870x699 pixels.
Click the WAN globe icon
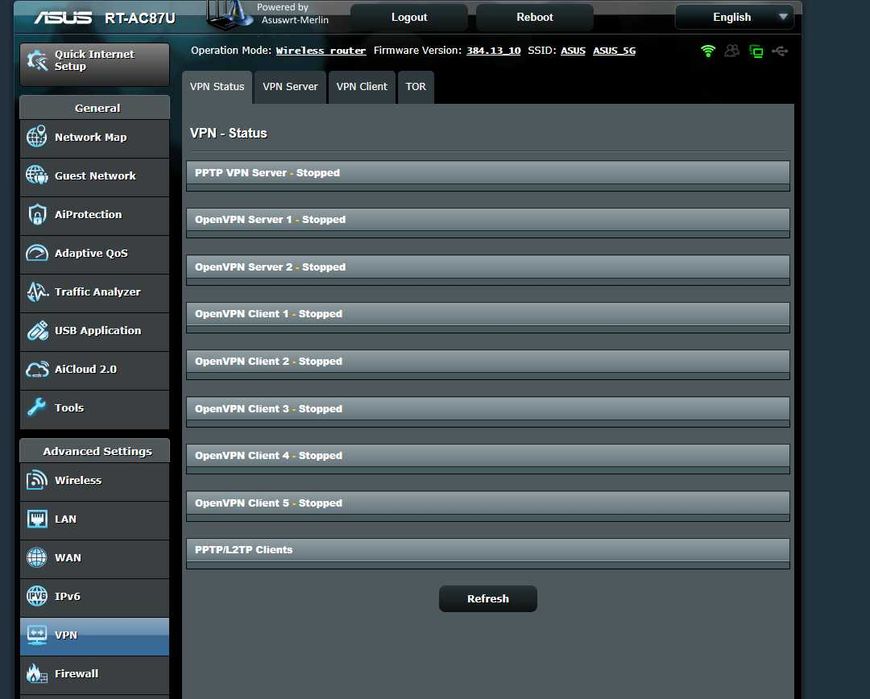tap(37, 558)
